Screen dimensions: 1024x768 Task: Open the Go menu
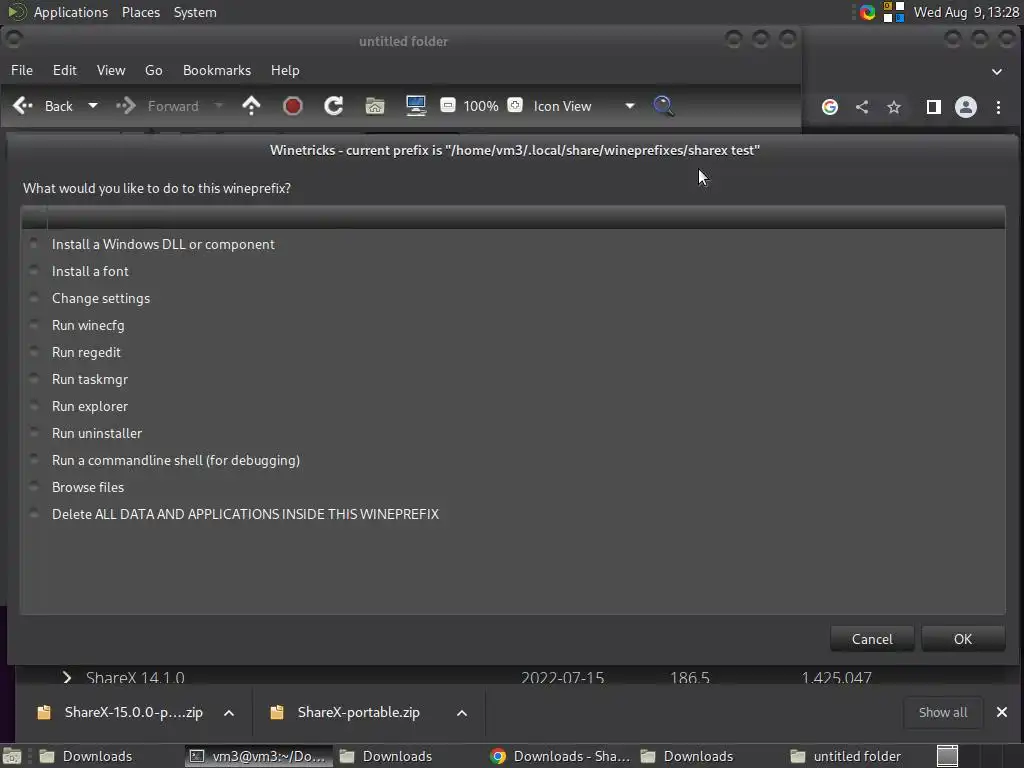point(153,70)
